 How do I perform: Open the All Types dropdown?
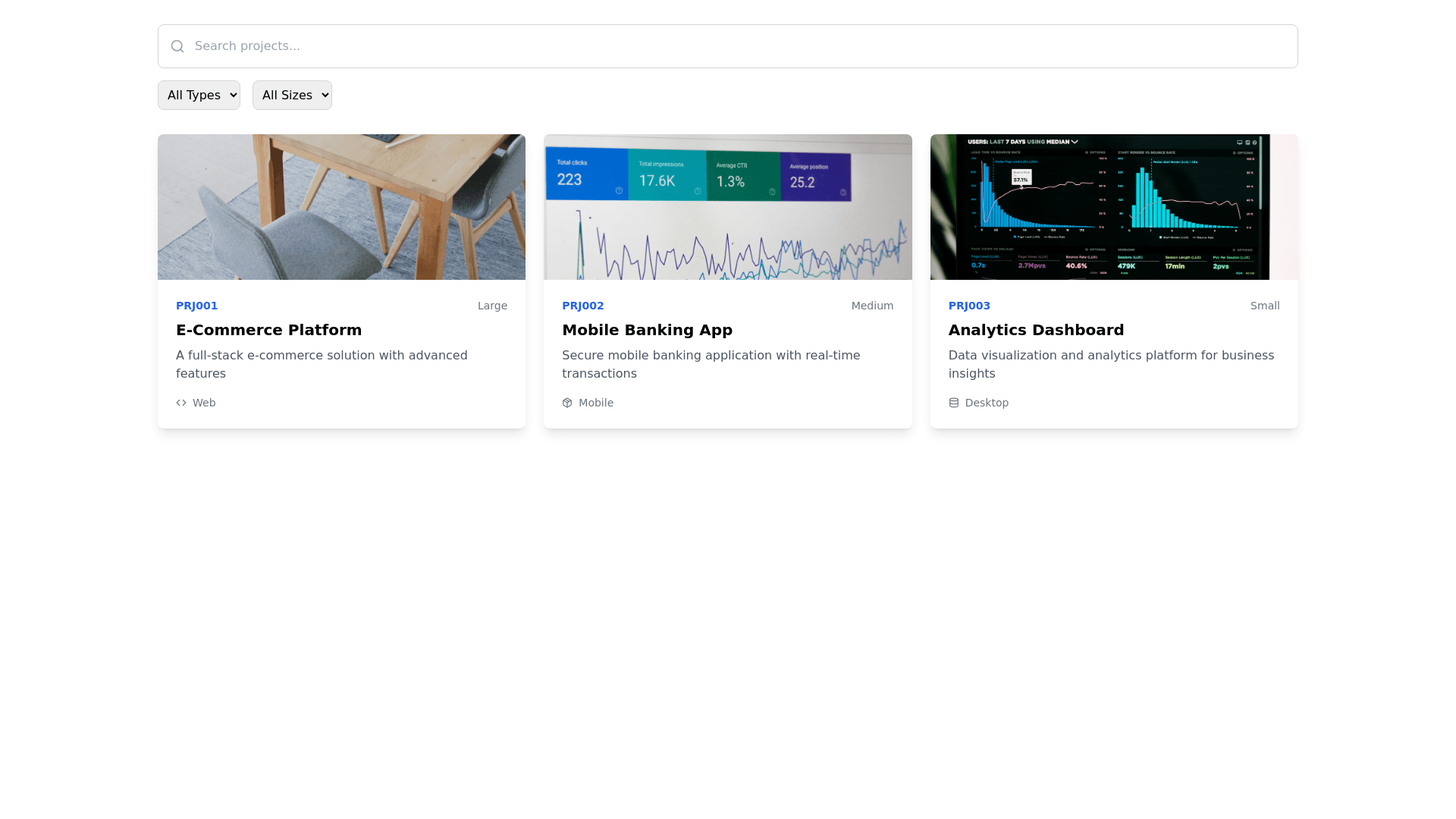pyautogui.click(x=199, y=95)
